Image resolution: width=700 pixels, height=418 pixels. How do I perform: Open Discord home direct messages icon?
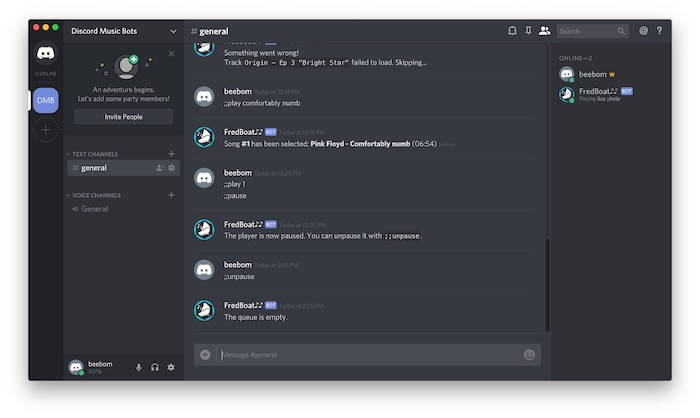(46, 54)
